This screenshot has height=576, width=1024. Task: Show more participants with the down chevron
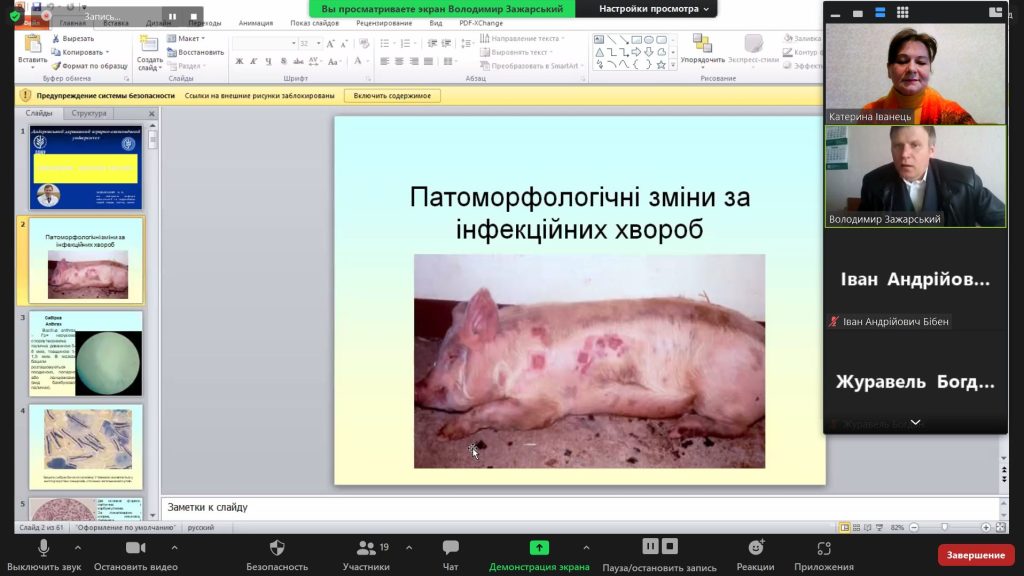[916, 423]
